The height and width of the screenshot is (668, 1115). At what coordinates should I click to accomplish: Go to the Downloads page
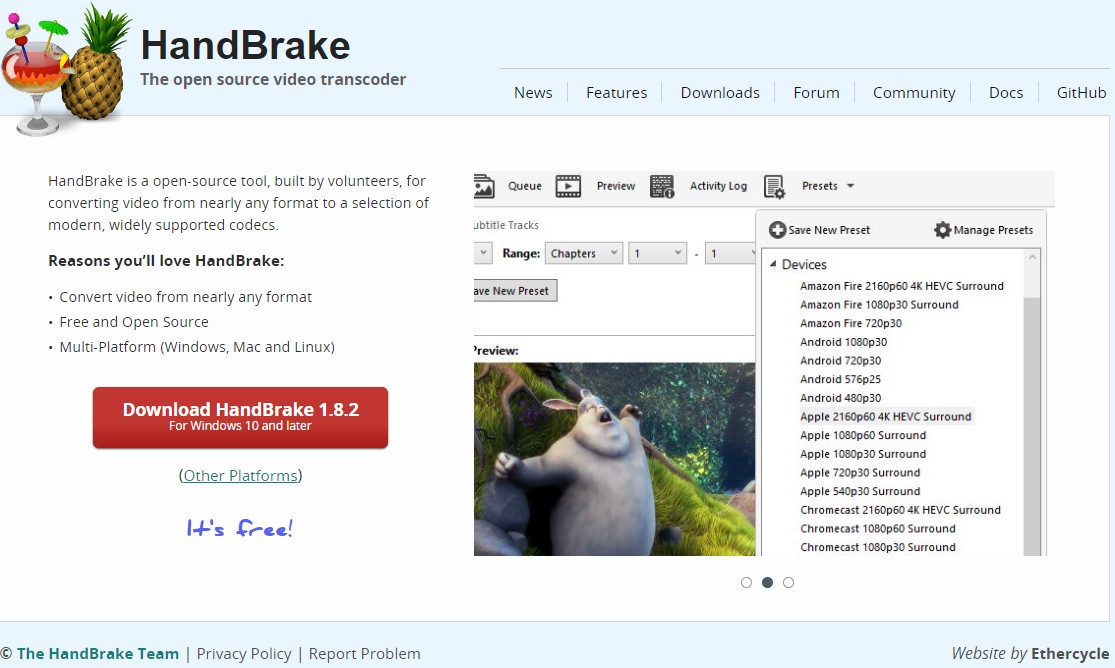pyautogui.click(x=720, y=92)
